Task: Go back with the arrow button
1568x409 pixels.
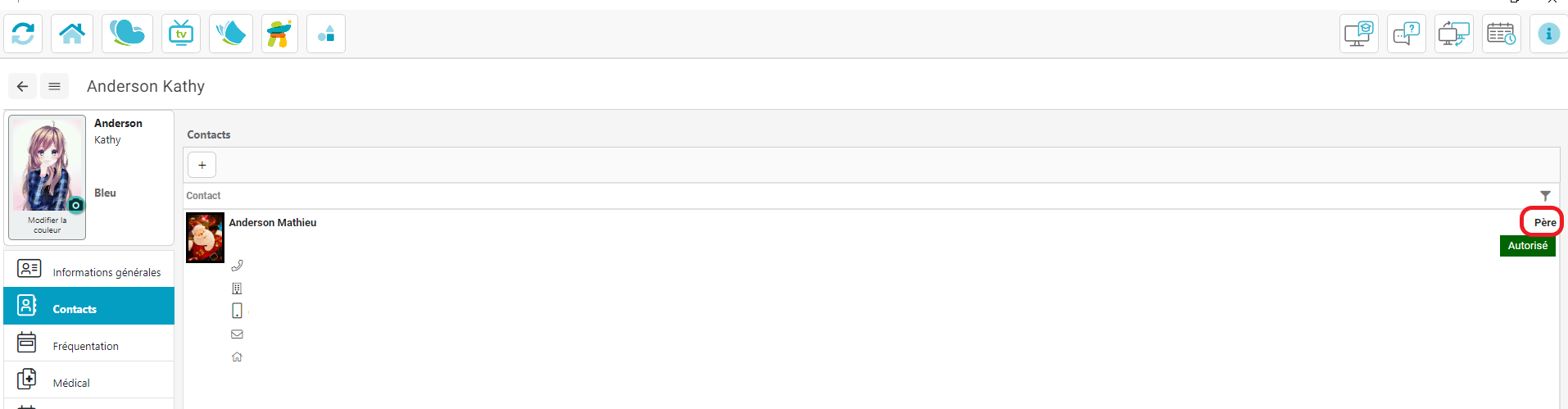Action: pos(22,86)
